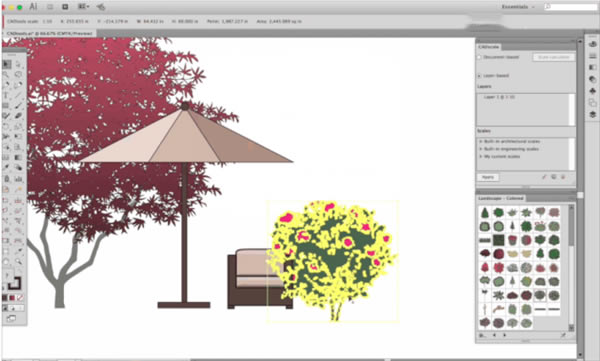Switch to the CADscale panel tab
This screenshot has width=600, height=361.
click(489, 47)
